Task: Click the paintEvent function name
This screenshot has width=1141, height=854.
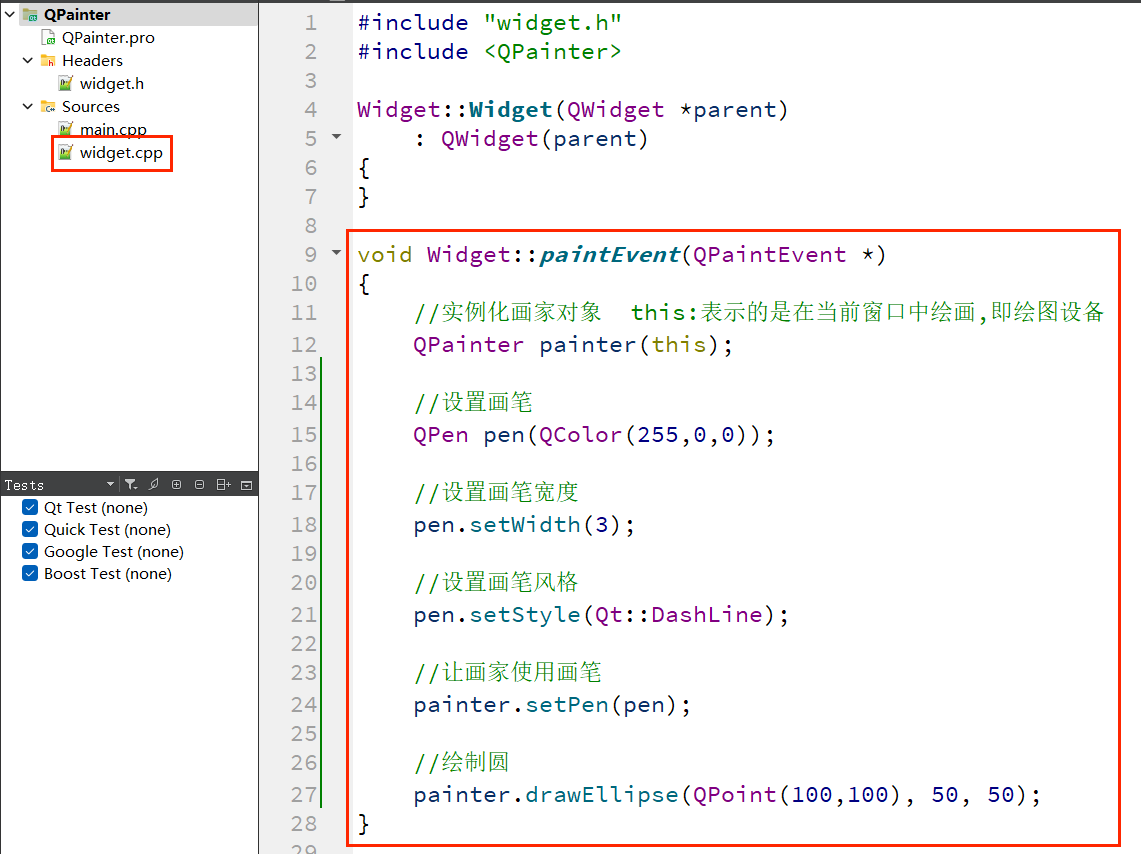Action: tap(609, 255)
